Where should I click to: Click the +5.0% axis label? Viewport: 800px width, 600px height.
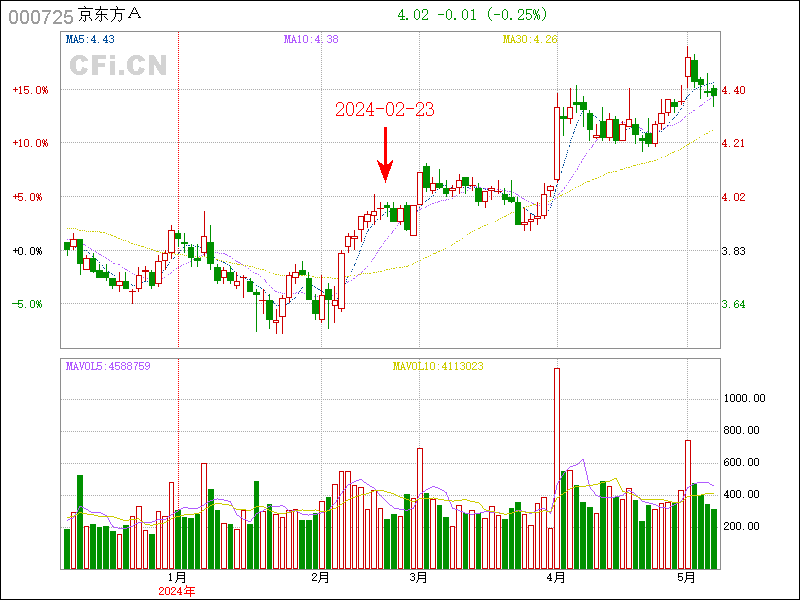coord(28,197)
